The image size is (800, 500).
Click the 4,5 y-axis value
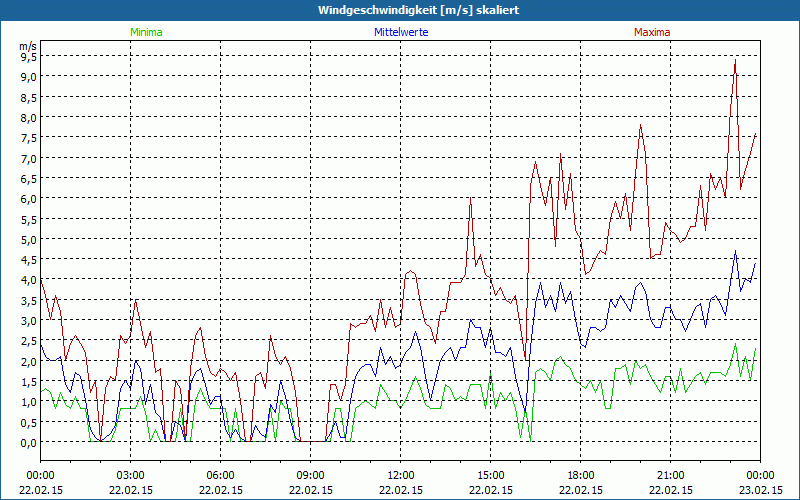tap(28, 260)
